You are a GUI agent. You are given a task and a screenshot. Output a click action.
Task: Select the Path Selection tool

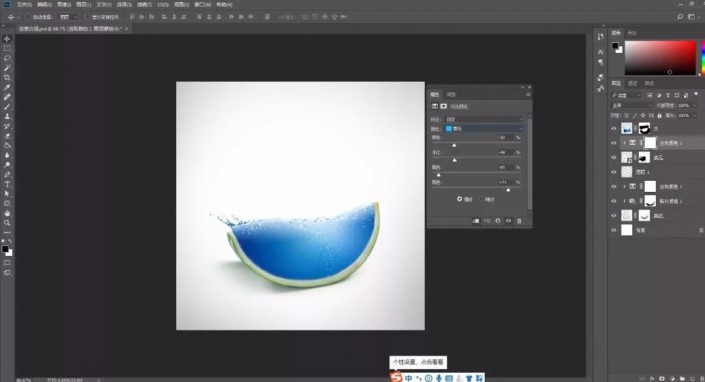pos(7,194)
